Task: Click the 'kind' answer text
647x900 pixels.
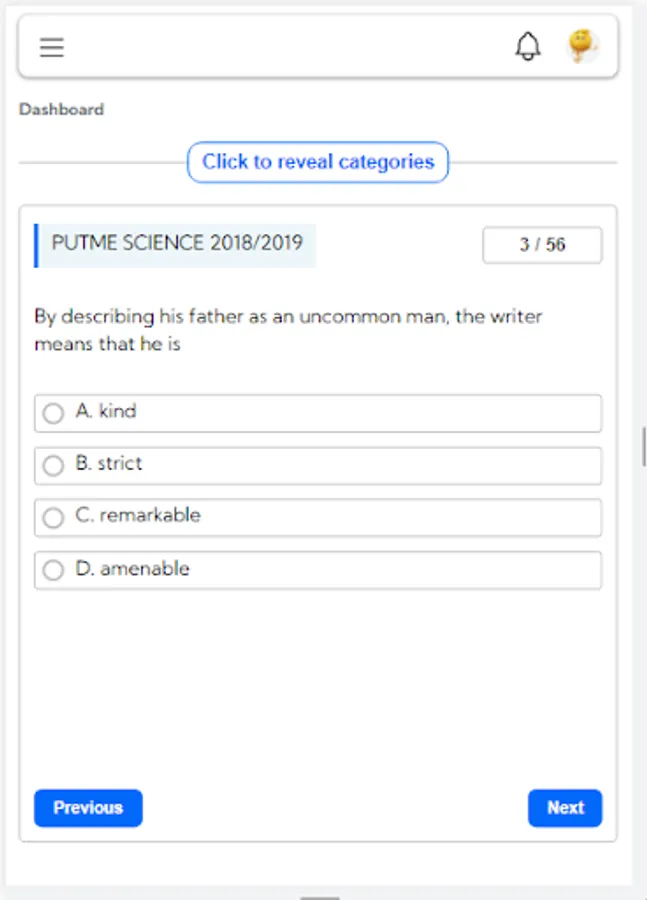Action: [x=117, y=411]
